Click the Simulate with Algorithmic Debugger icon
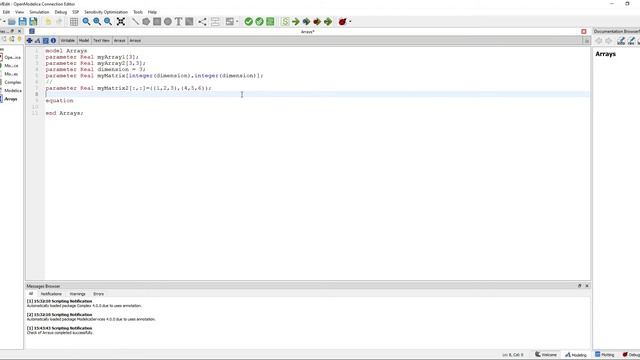This screenshot has width=640, height=360. click(x=317, y=22)
